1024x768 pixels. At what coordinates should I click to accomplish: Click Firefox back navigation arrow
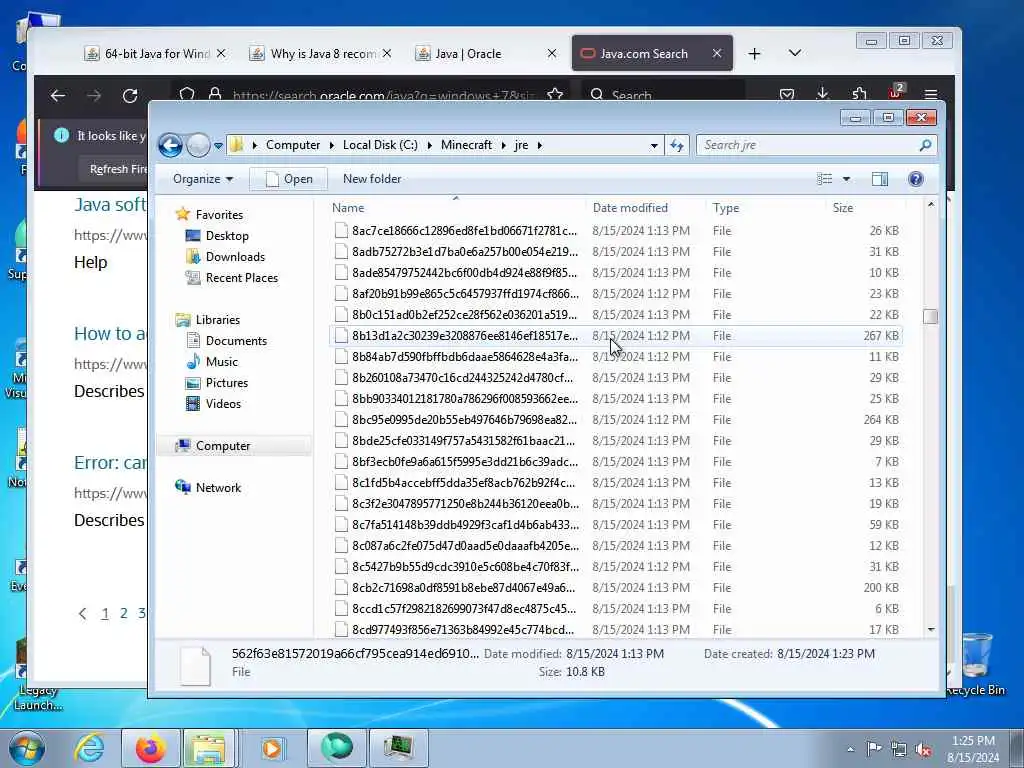pos(58,95)
